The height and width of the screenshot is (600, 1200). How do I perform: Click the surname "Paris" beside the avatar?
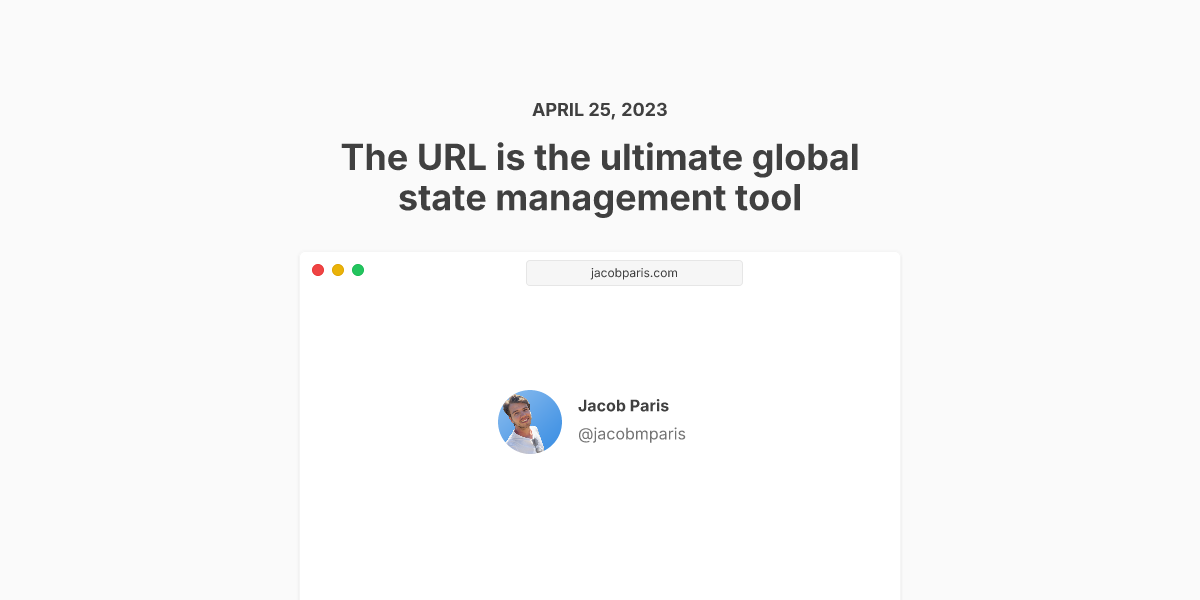coord(648,406)
